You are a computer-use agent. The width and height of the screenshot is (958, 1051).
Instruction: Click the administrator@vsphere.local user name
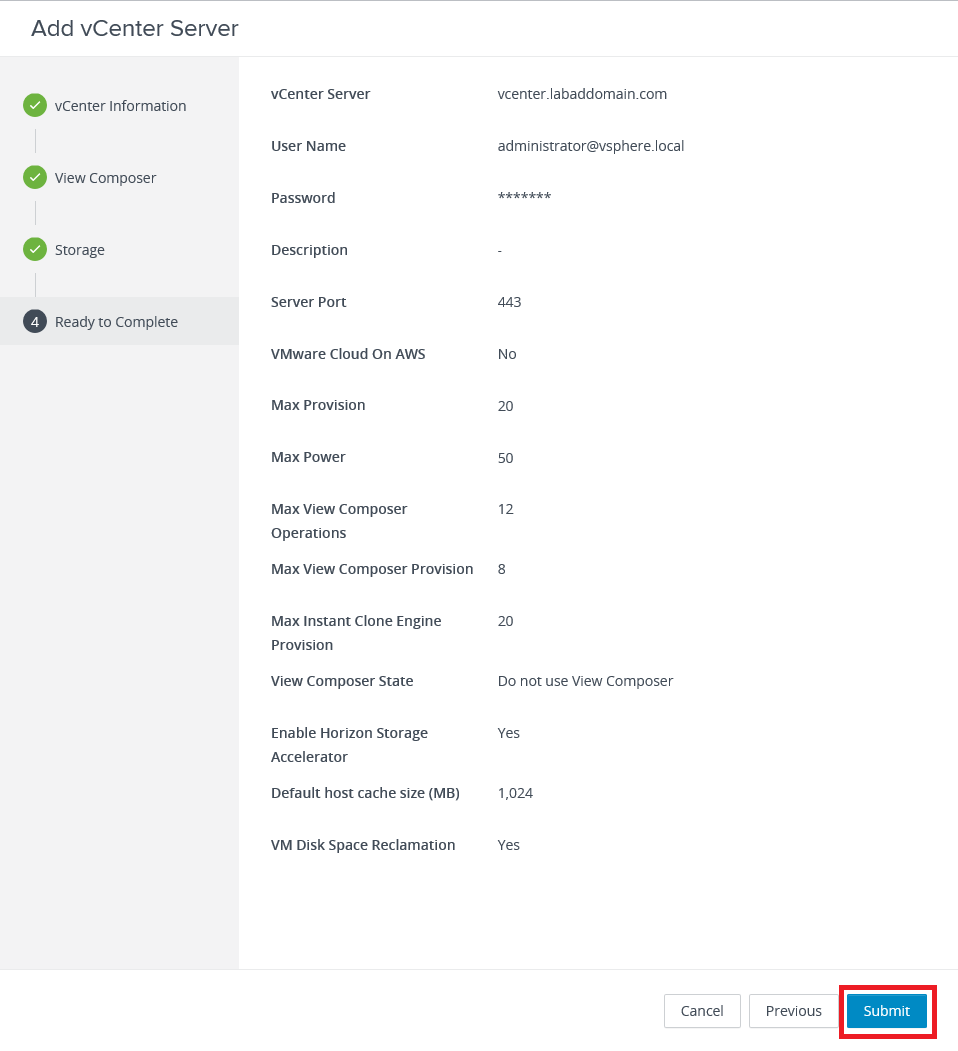590,146
